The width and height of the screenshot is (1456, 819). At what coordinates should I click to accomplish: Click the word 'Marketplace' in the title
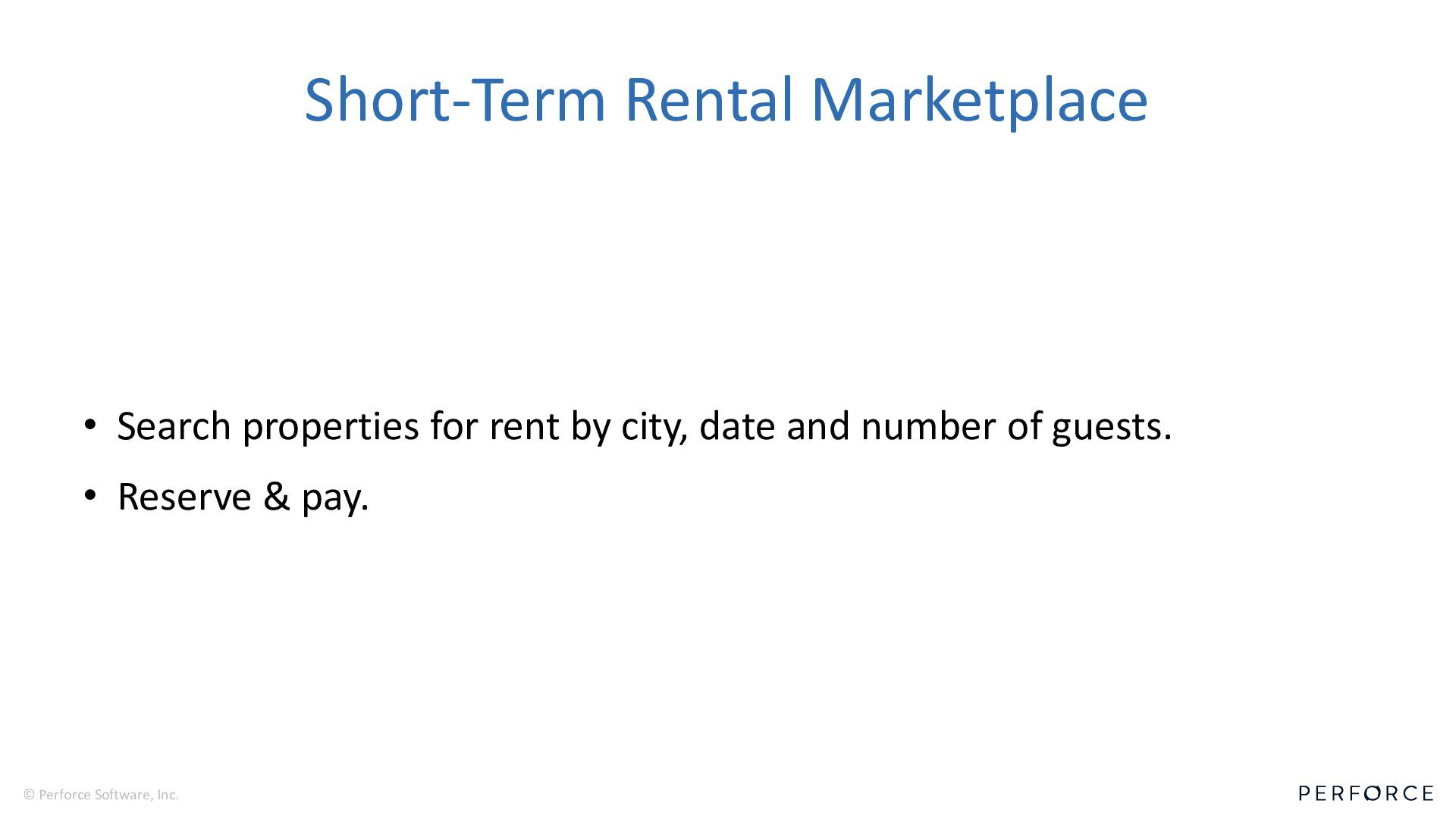pos(978,99)
